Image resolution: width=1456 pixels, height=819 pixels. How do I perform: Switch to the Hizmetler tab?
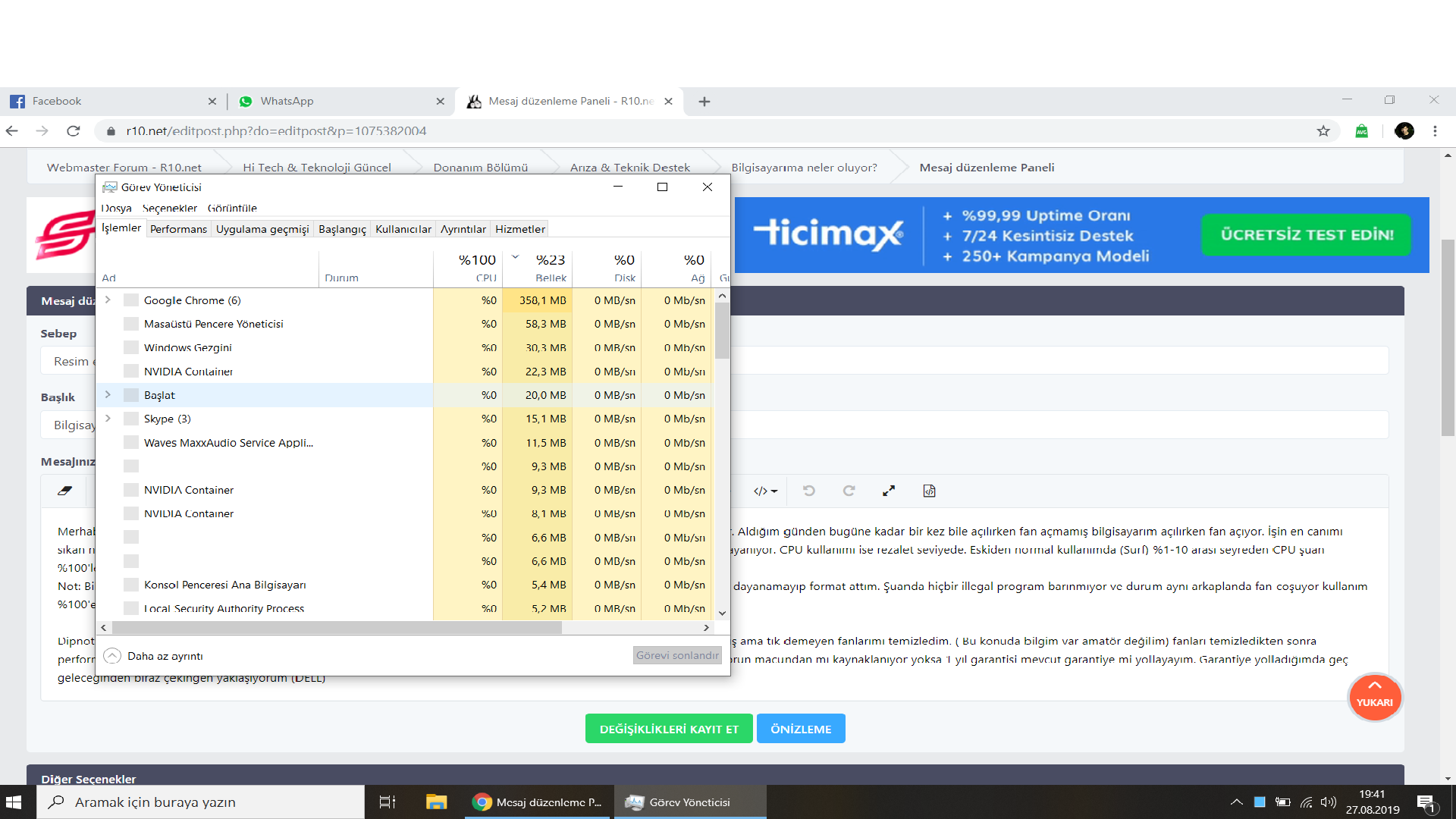520,229
